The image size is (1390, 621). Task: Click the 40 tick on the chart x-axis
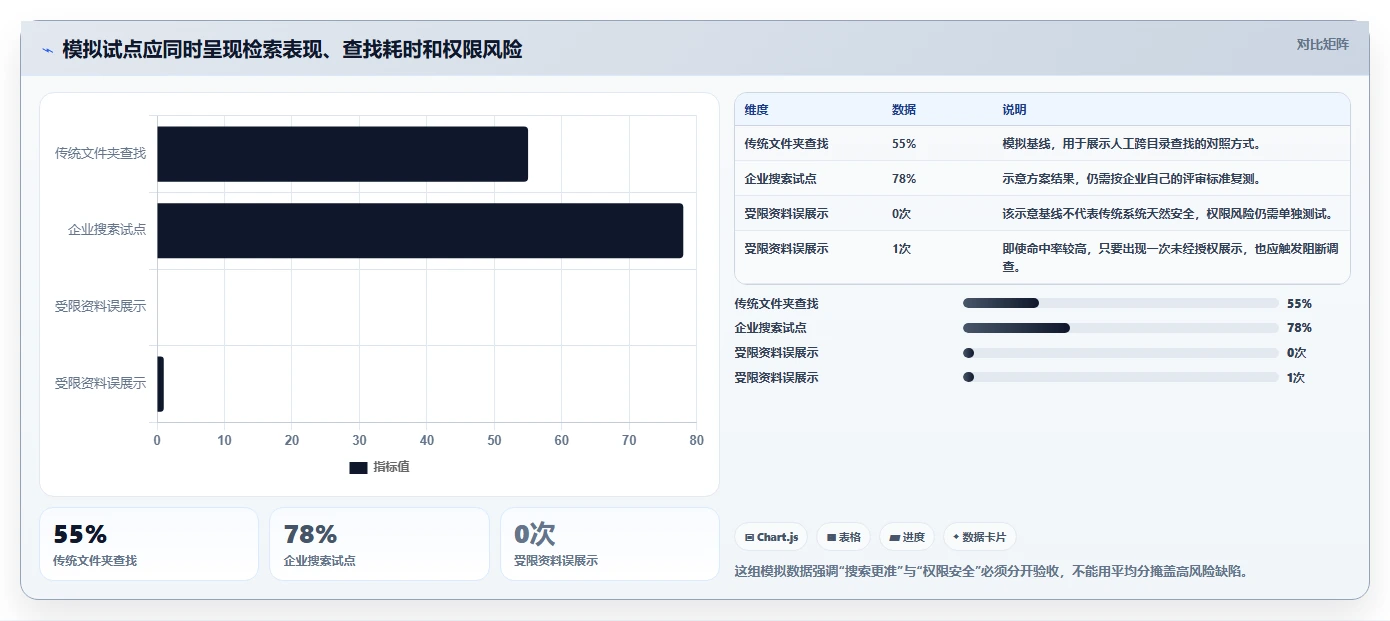[427, 440]
